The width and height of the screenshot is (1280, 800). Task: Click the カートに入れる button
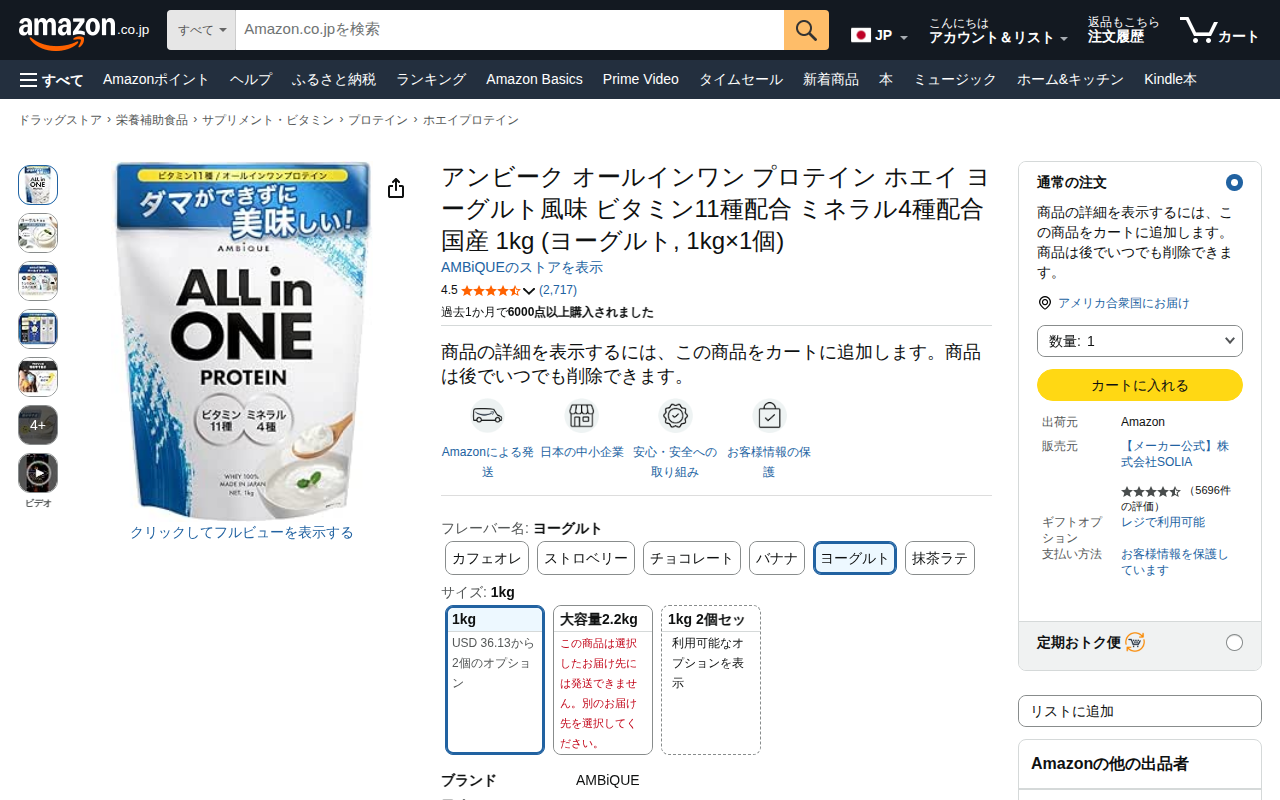click(x=1140, y=385)
